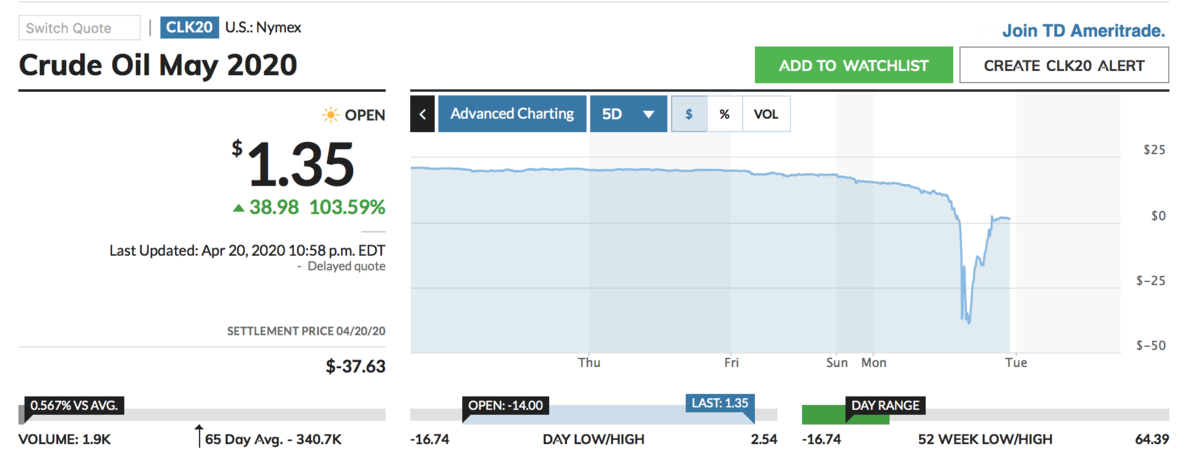
Task: Click the $-25 price axis label
Action: tap(1151, 281)
